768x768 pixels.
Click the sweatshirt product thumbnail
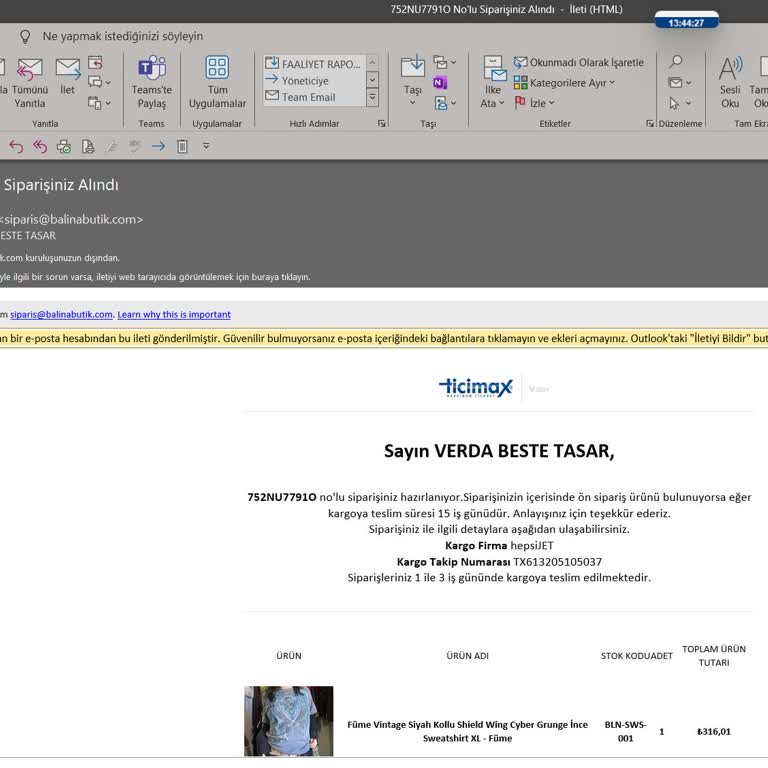coord(288,721)
